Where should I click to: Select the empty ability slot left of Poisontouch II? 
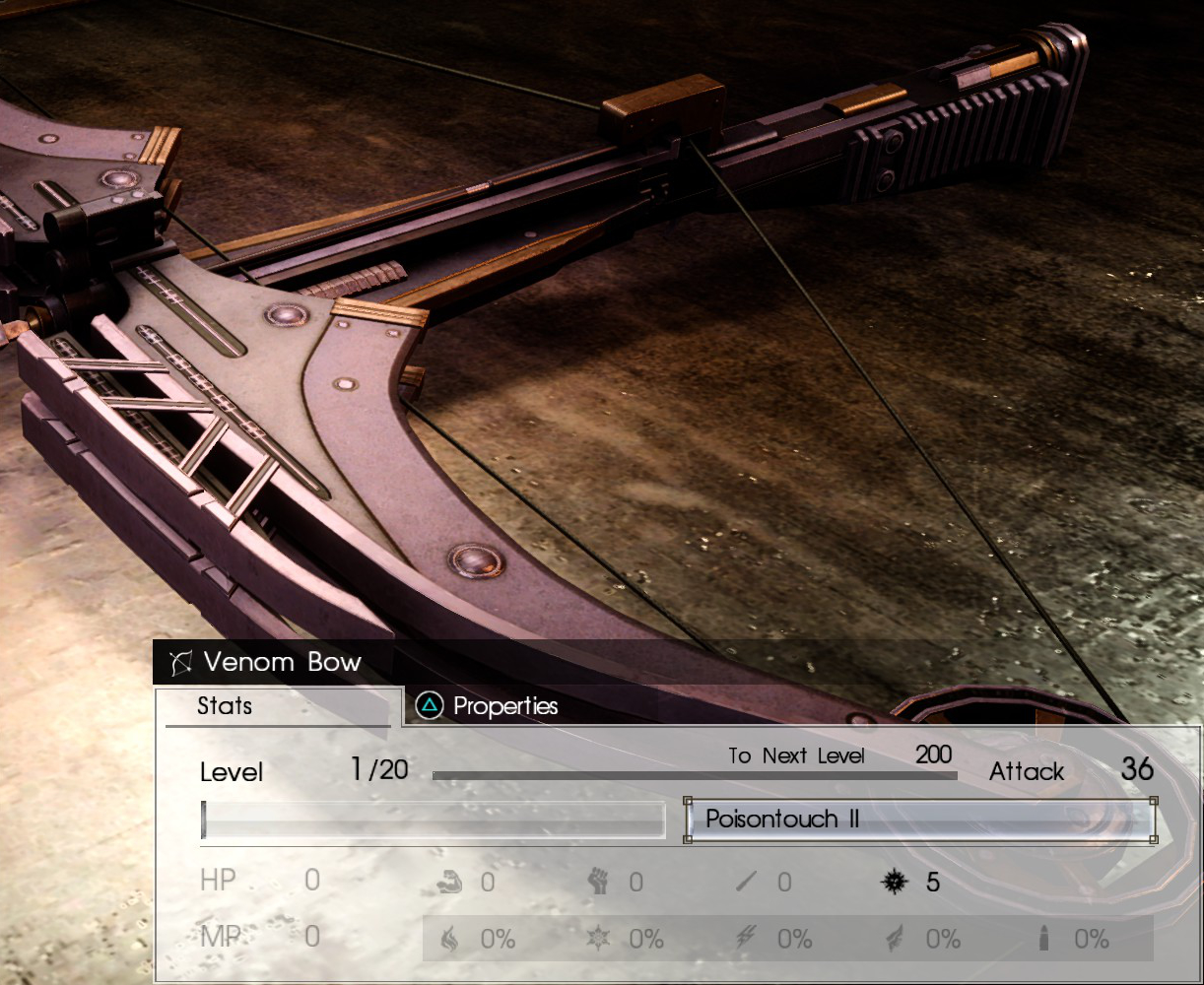click(x=434, y=820)
